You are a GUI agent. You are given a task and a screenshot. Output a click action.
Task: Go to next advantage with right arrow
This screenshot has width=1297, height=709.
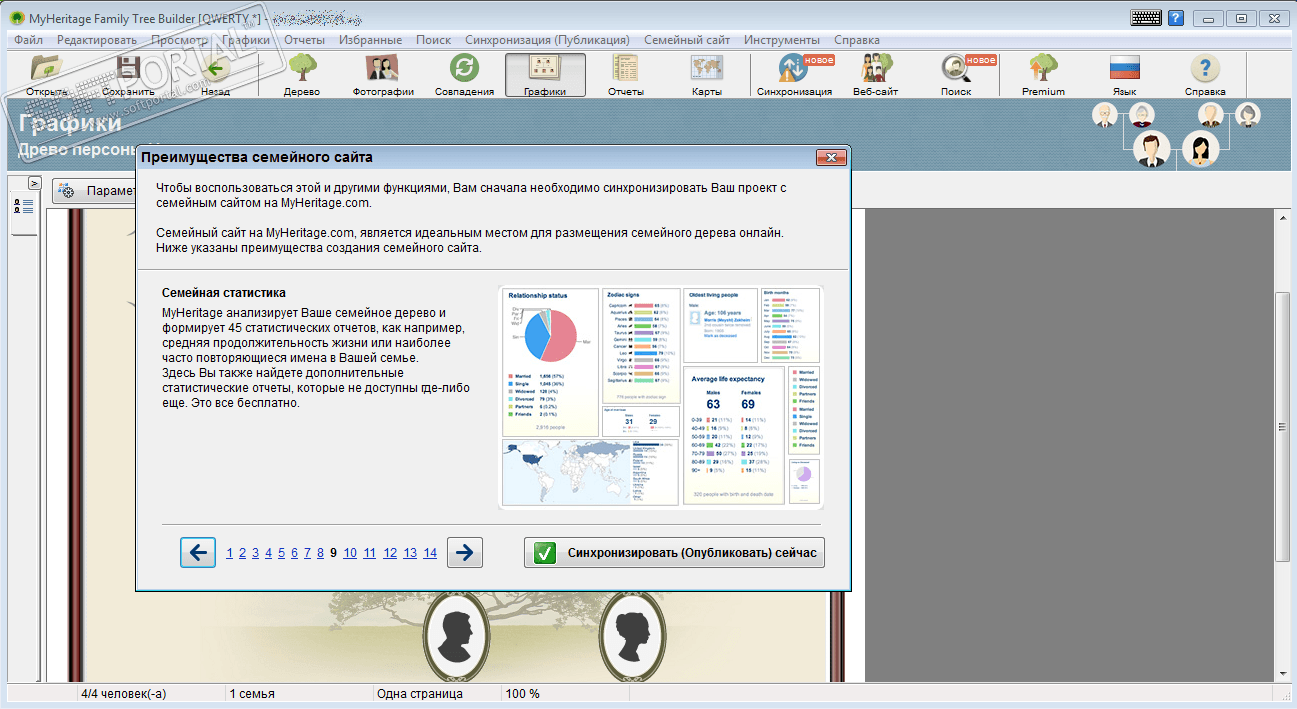point(465,552)
